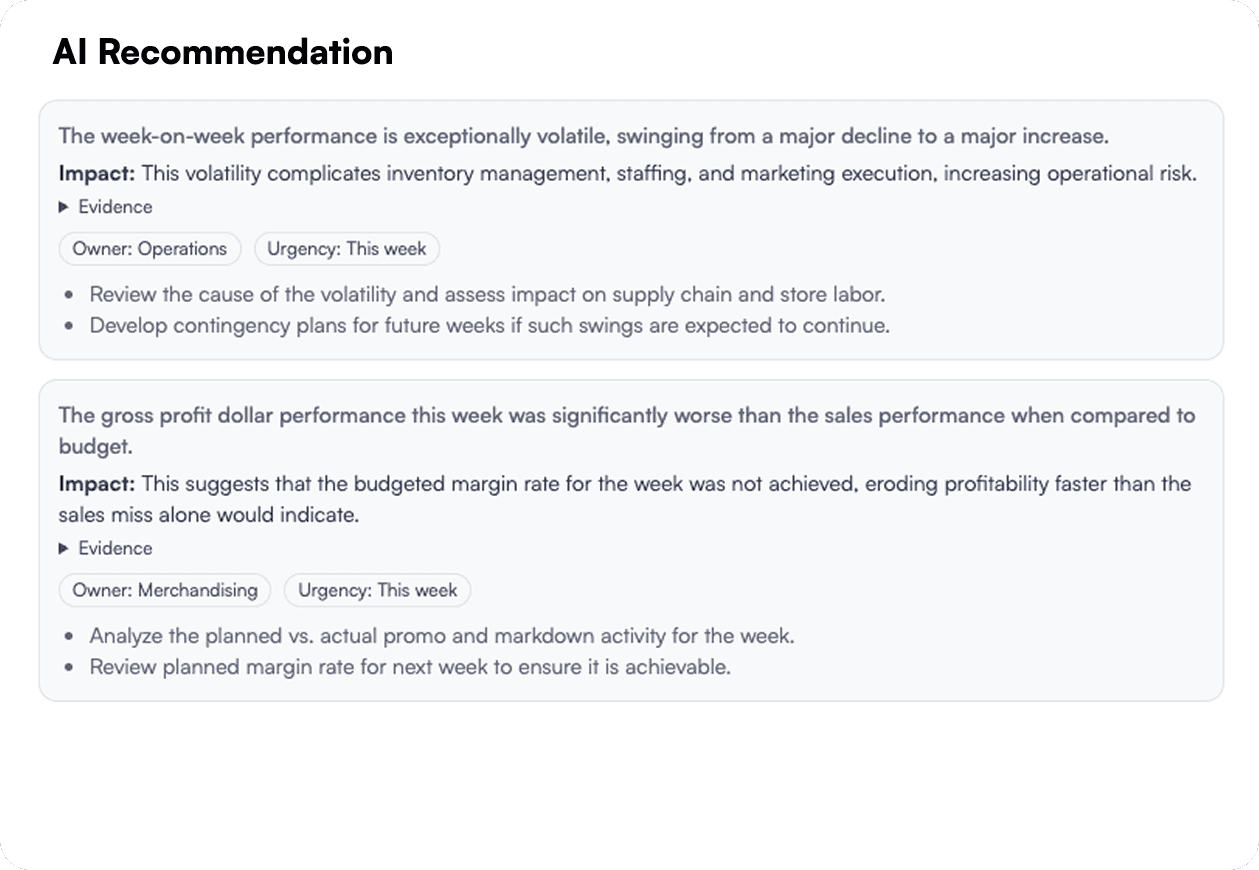Expand the Evidence label under operational risk impact
The image size is (1259, 870).
tap(115, 207)
